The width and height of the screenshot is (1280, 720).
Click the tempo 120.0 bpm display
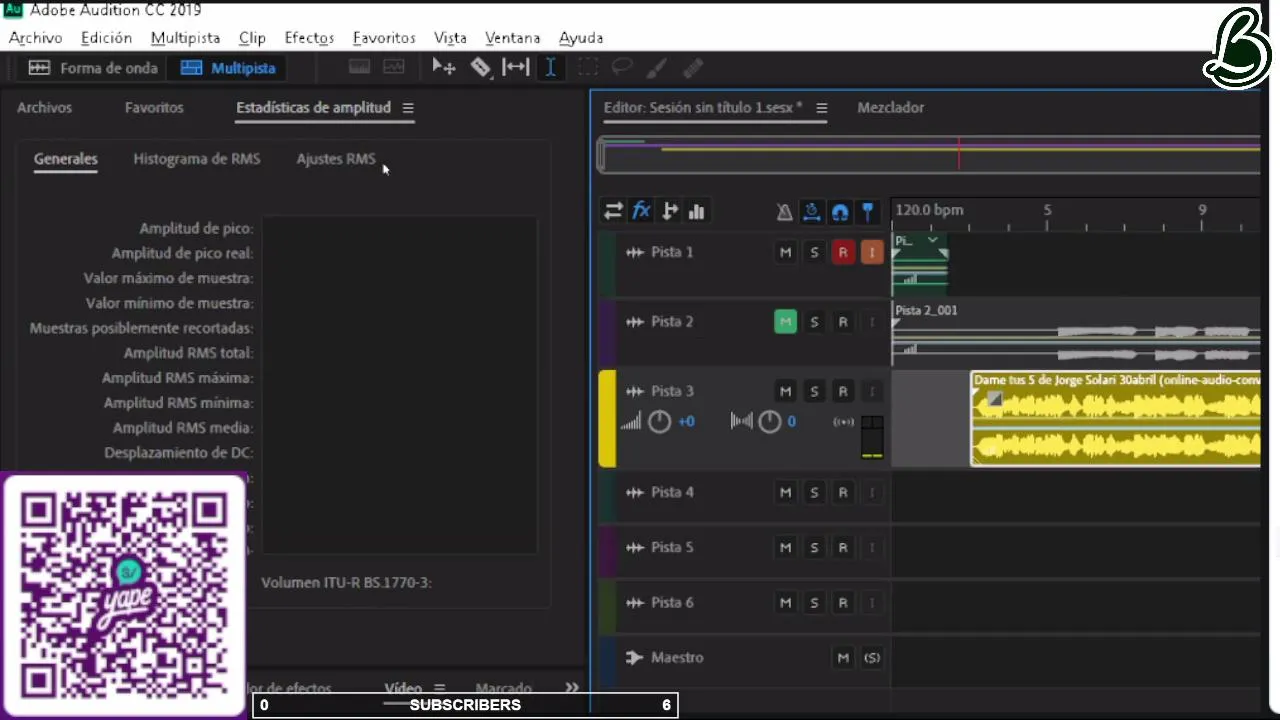[x=929, y=211]
